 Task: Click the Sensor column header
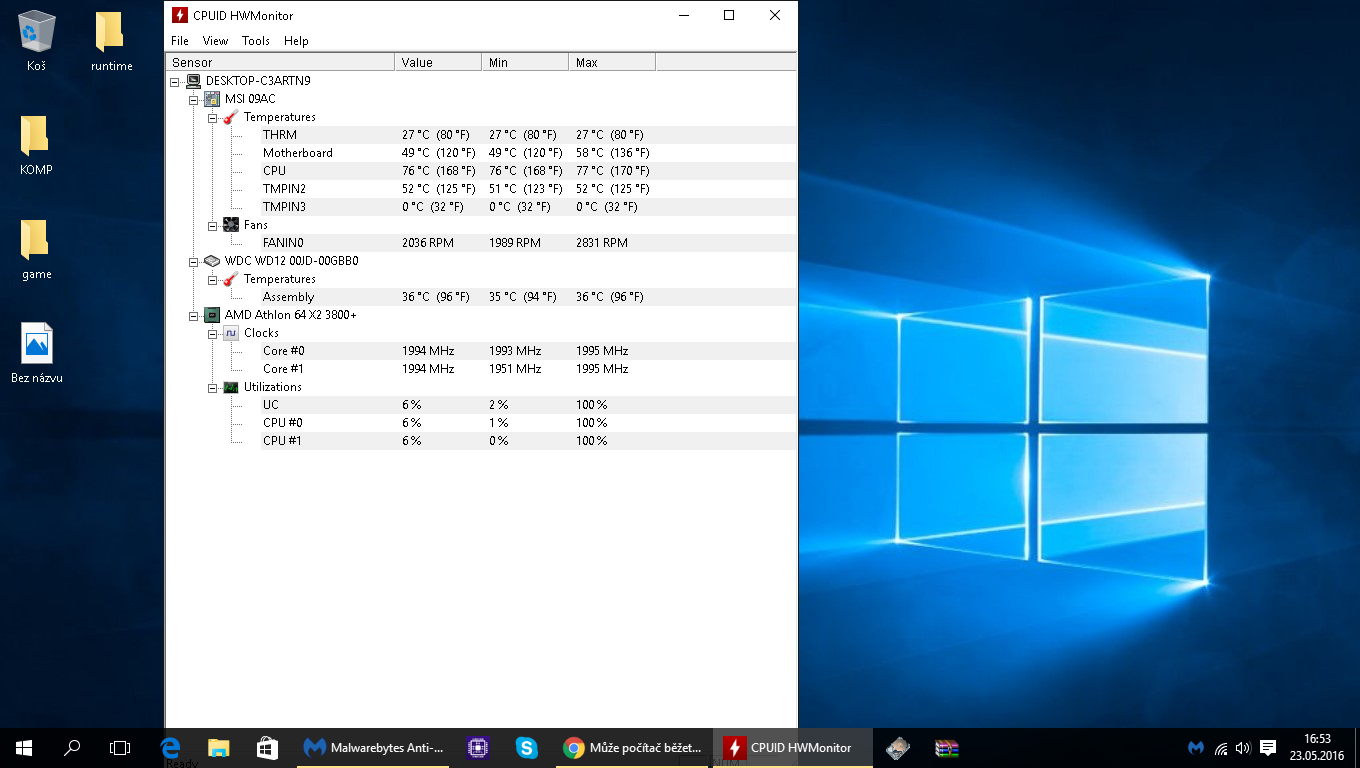pyautogui.click(x=280, y=62)
